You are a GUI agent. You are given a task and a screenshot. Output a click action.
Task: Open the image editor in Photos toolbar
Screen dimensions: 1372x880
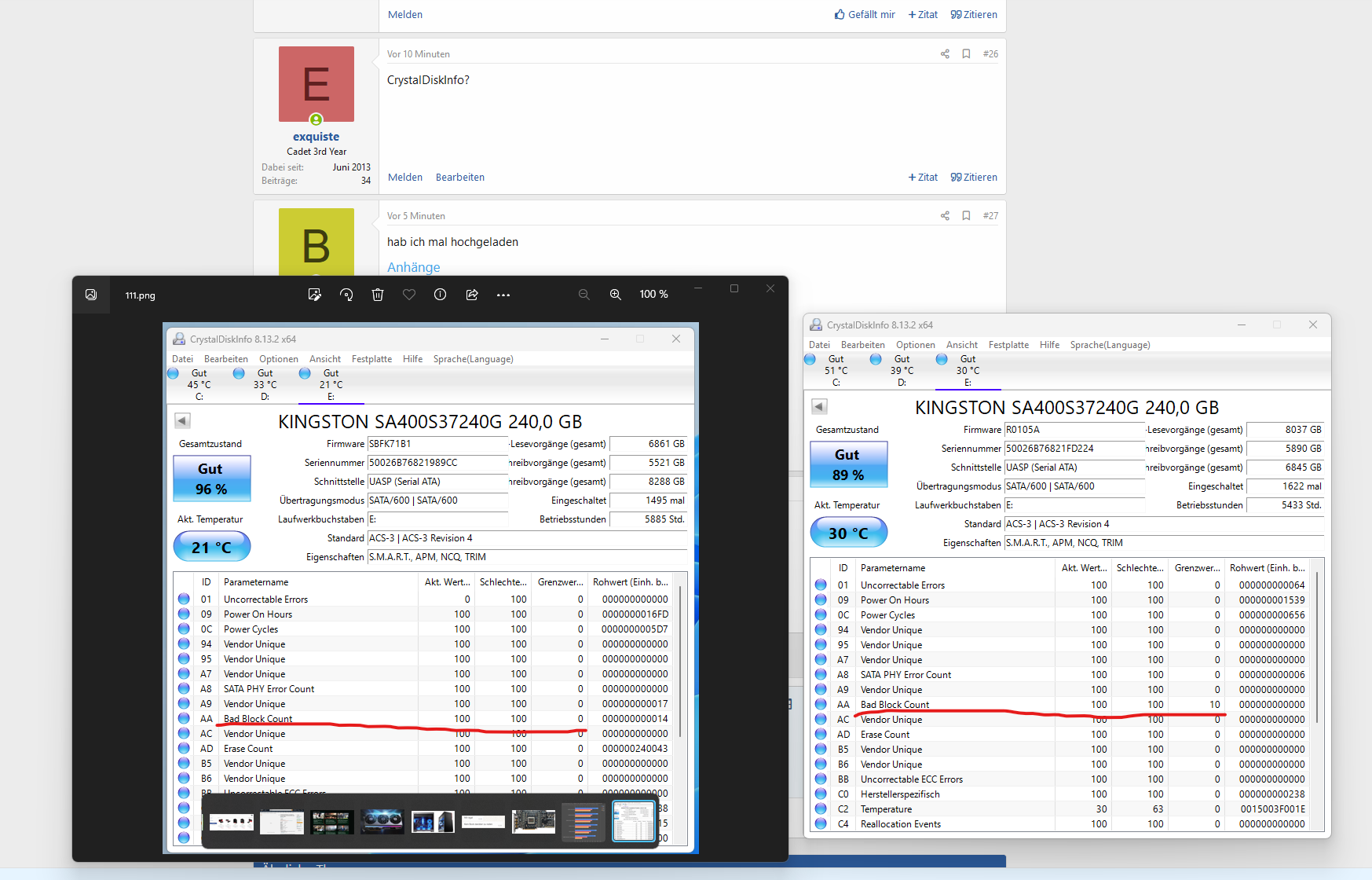click(315, 295)
